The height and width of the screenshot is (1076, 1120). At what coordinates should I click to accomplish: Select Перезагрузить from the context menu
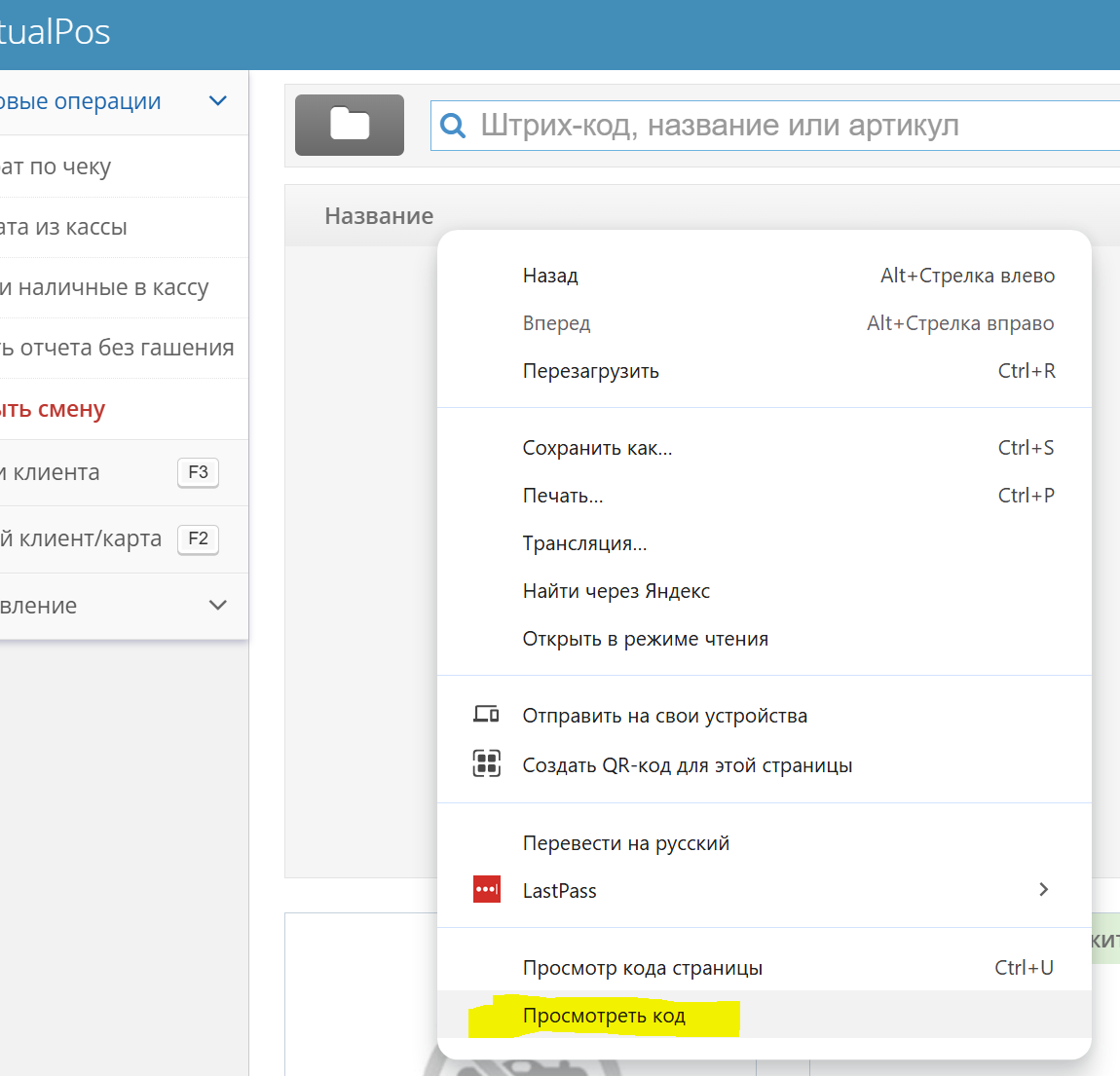click(x=590, y=371)
